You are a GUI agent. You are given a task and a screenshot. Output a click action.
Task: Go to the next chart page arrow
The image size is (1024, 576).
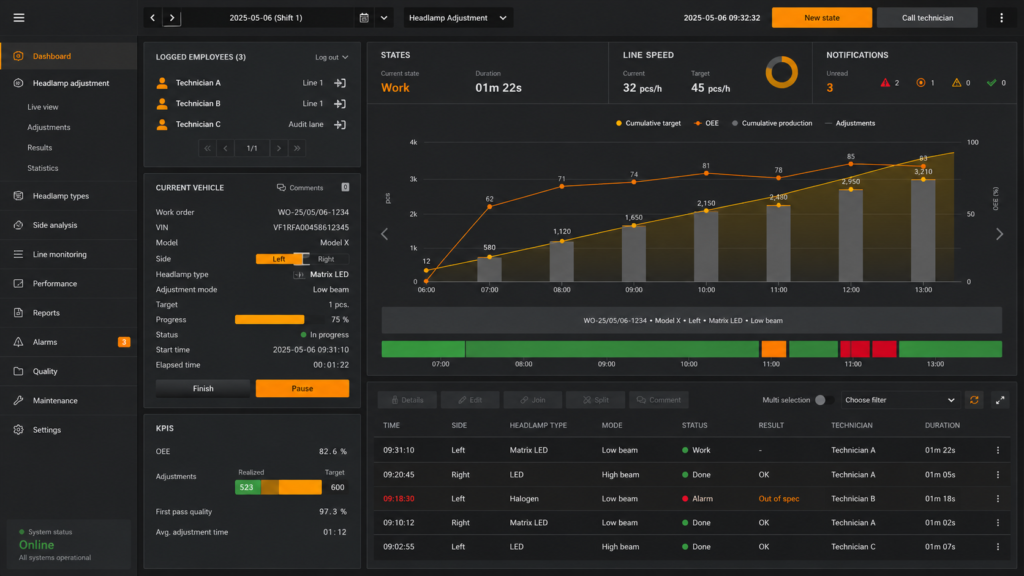(999, 234)
